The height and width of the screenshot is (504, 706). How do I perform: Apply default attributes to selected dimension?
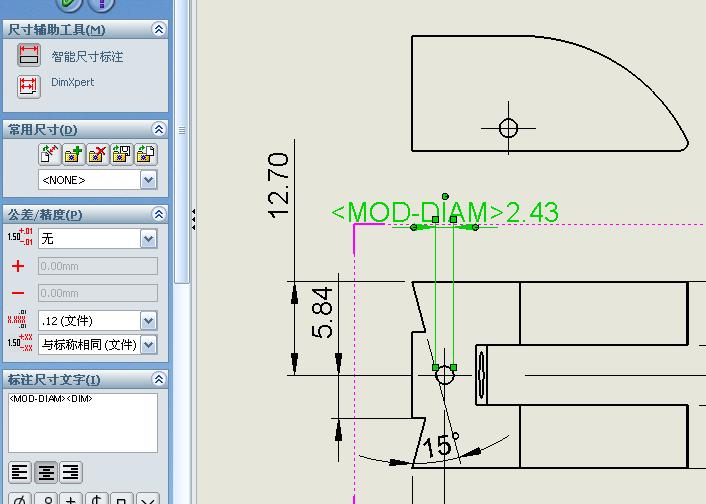pyautogui.click(x=50, y=154)
